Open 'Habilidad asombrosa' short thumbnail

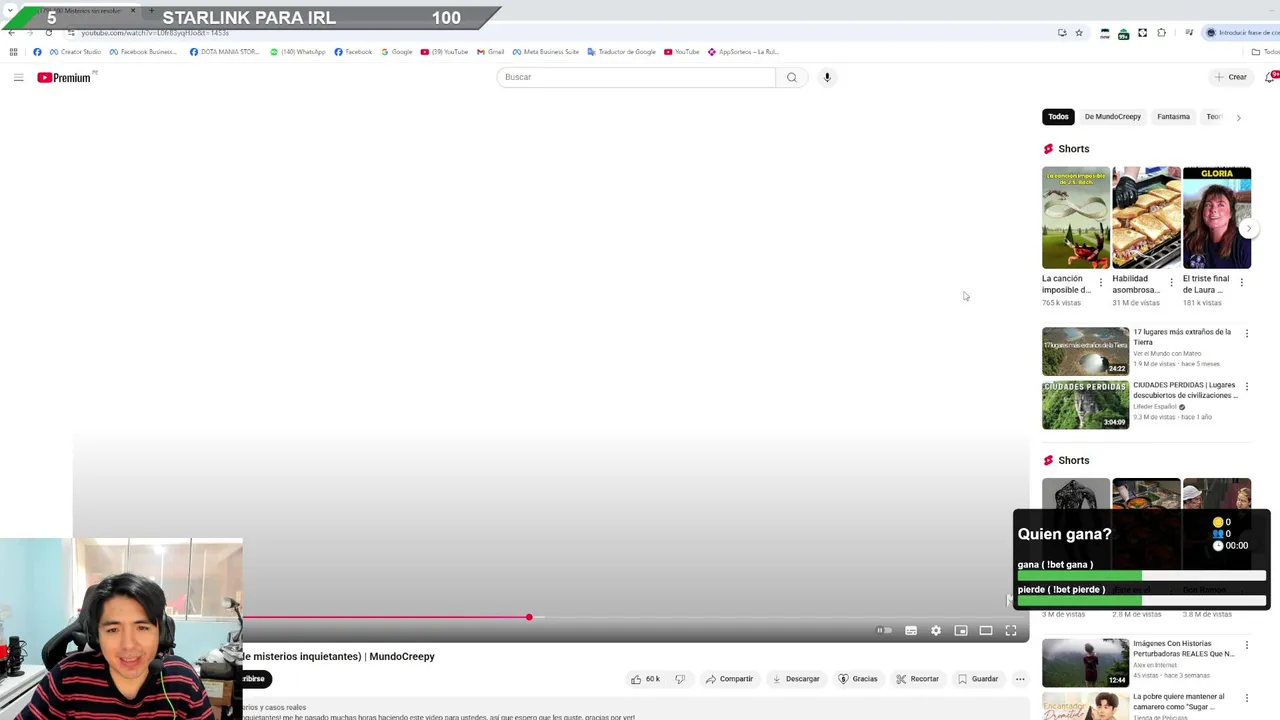(x=1146, y=218)
